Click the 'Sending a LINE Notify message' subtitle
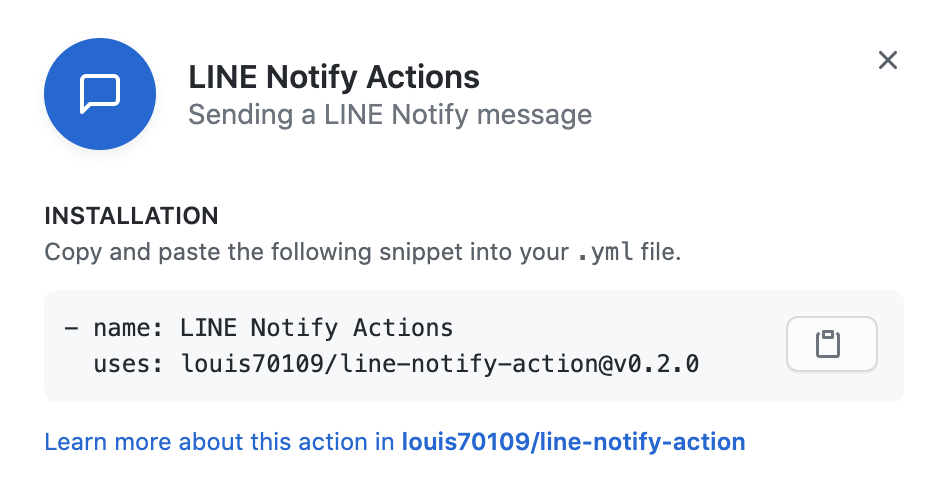This screenshot has width=950, height=502. click(x=390, y=114)
